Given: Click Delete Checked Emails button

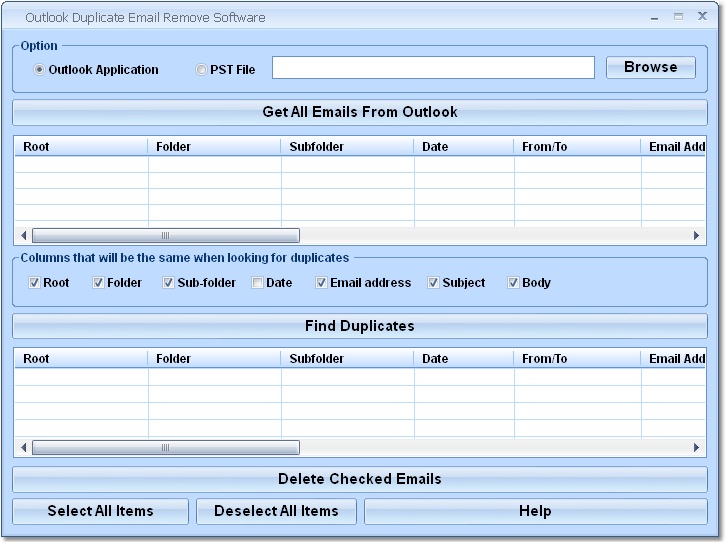Looking at the screenshot, I should (x=360, y=479).
